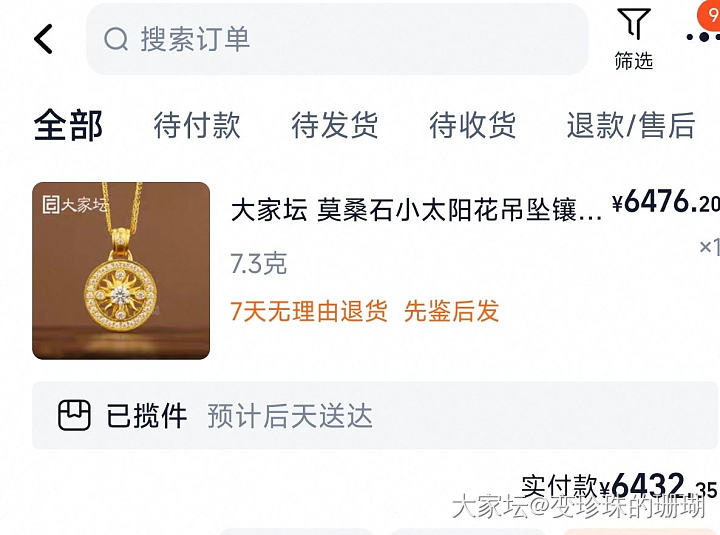The image size is (720, 535).
Task: Tap the 7天无理由退货 label
Action: (309, 311)
